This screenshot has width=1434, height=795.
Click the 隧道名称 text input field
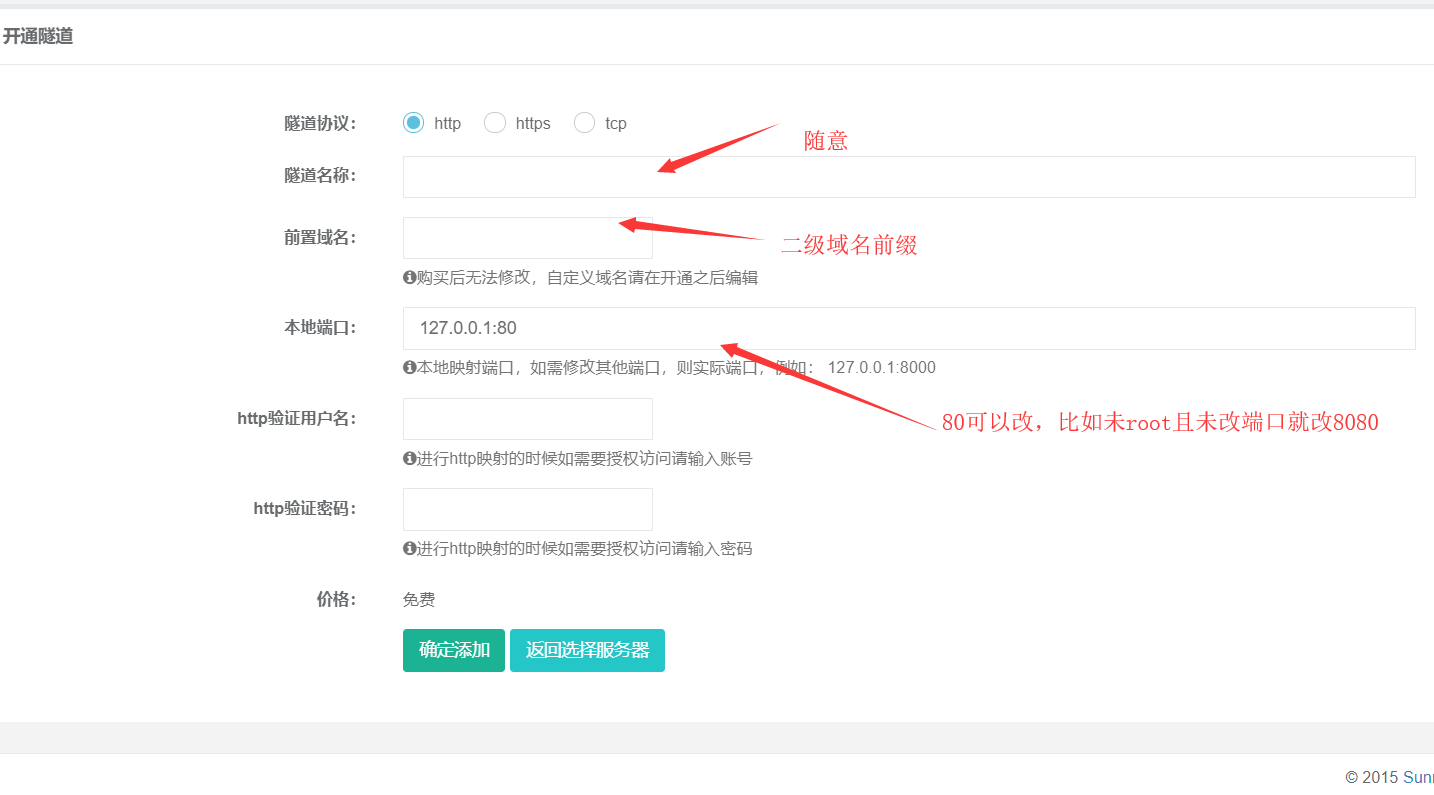coord(908,177)
